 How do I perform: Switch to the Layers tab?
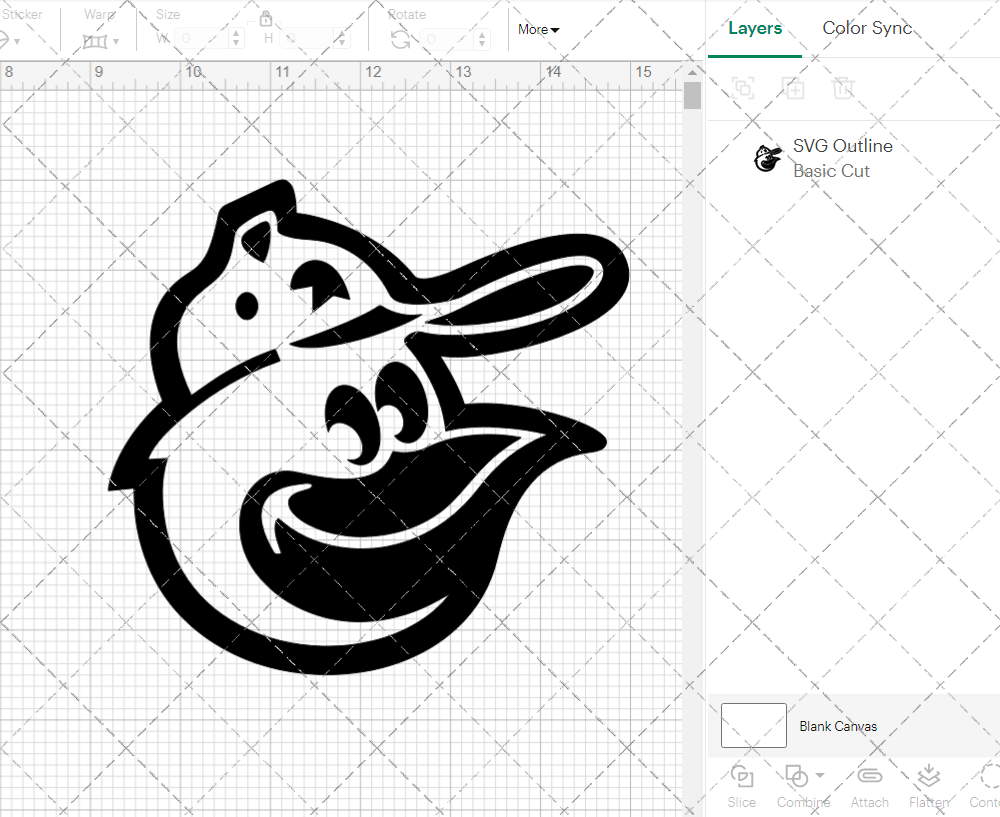click(755, 28)
